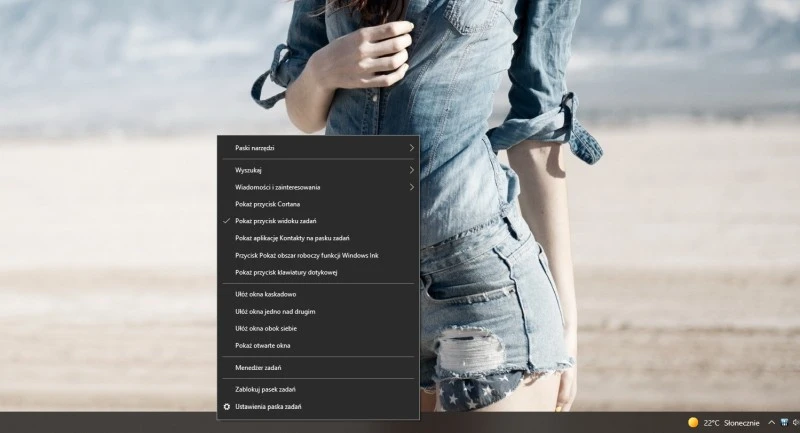
Task: Choose Ułóż okna kaskadowo
Action: pyautogui.click(x=318, y=294)
